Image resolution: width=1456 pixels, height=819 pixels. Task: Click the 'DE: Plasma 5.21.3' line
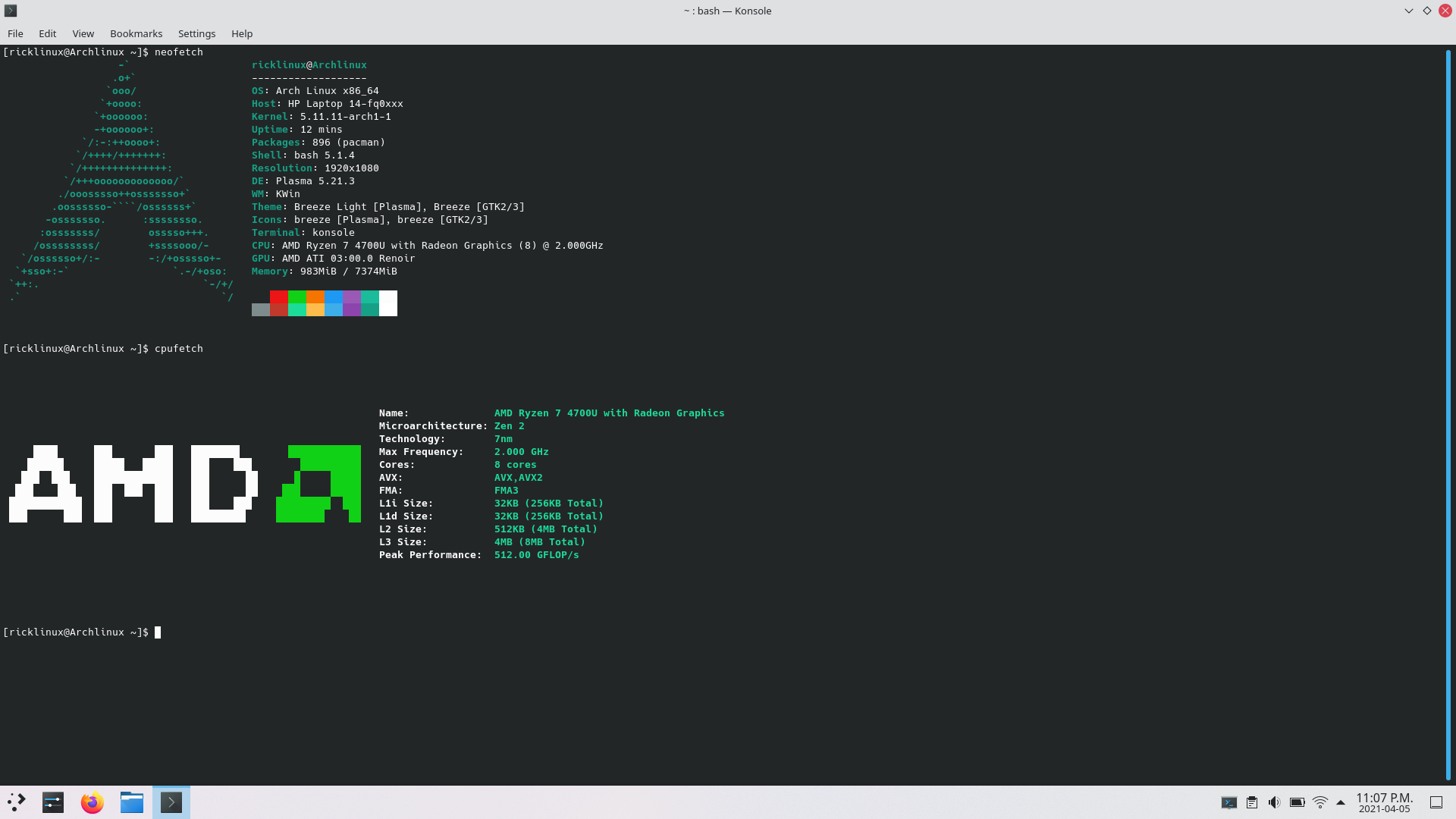[303, 181]
